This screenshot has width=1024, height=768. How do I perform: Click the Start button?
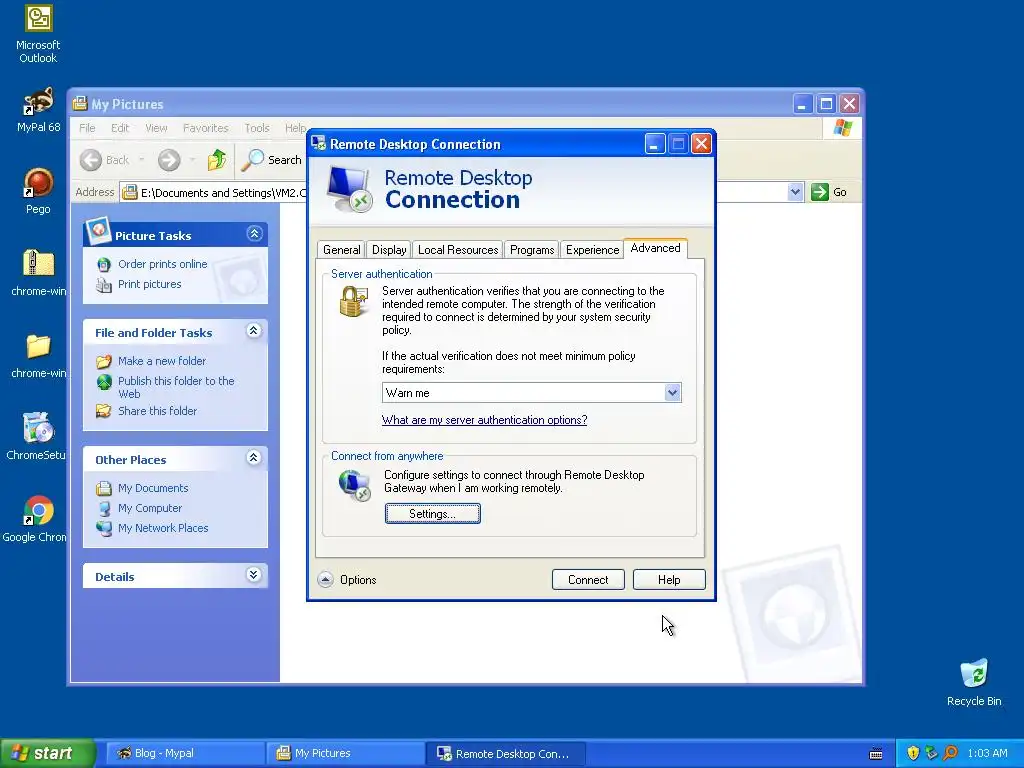(x=47, y=753)
